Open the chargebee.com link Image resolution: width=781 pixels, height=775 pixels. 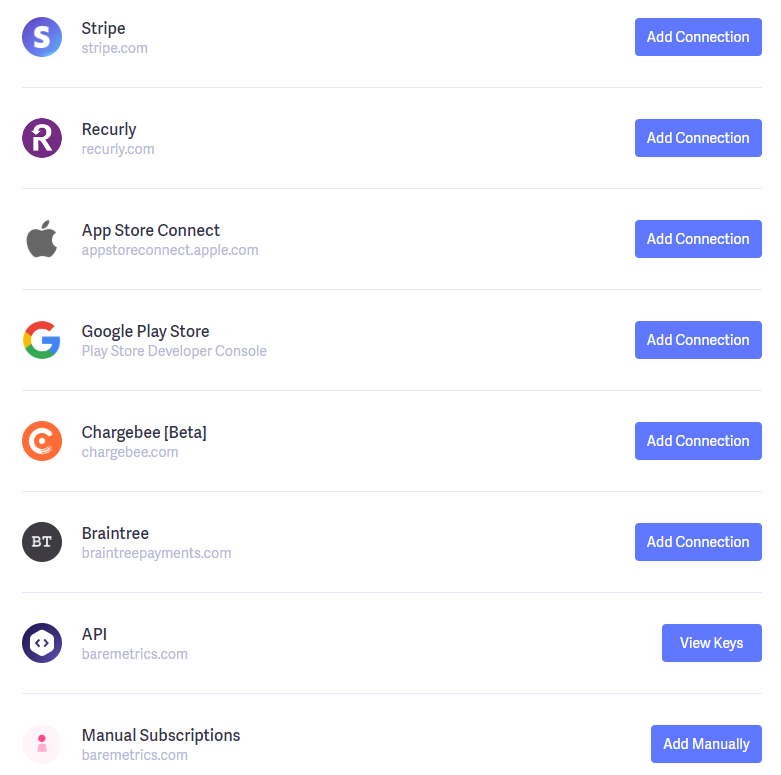(x=130, y=452)
